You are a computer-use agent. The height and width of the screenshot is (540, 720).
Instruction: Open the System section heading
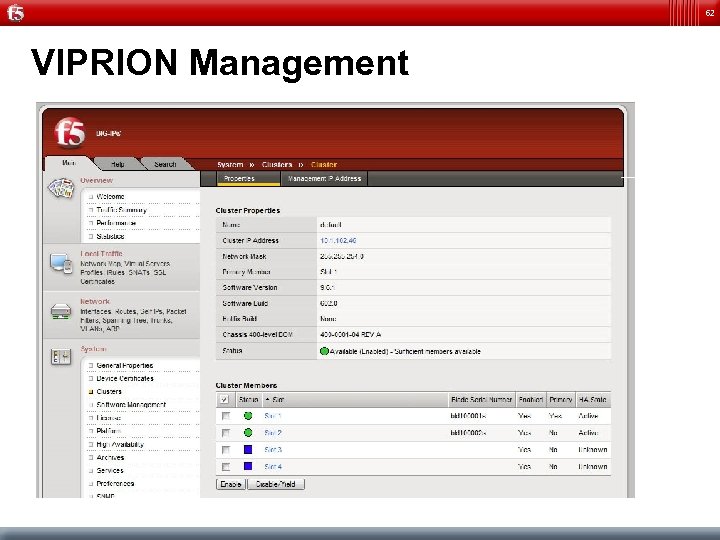(93, 349)
